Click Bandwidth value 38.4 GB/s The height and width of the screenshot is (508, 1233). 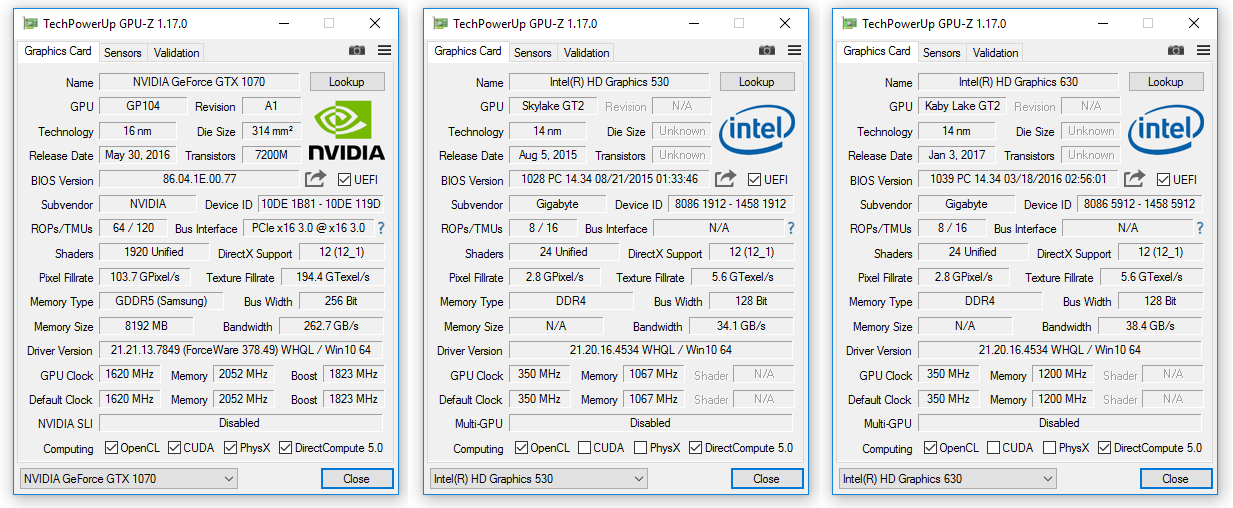coord(1150,326)
